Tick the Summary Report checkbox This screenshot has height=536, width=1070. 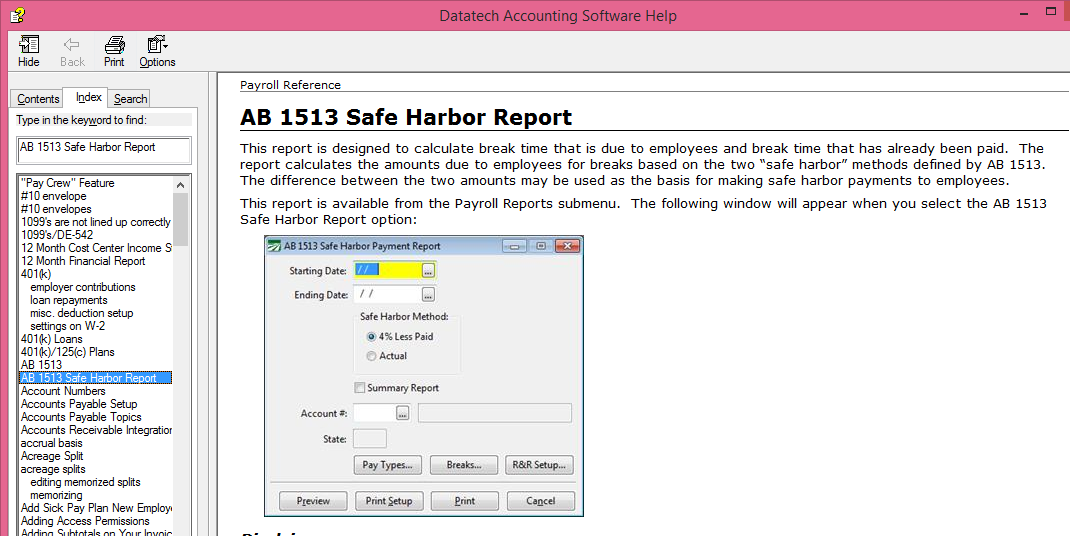360,388
